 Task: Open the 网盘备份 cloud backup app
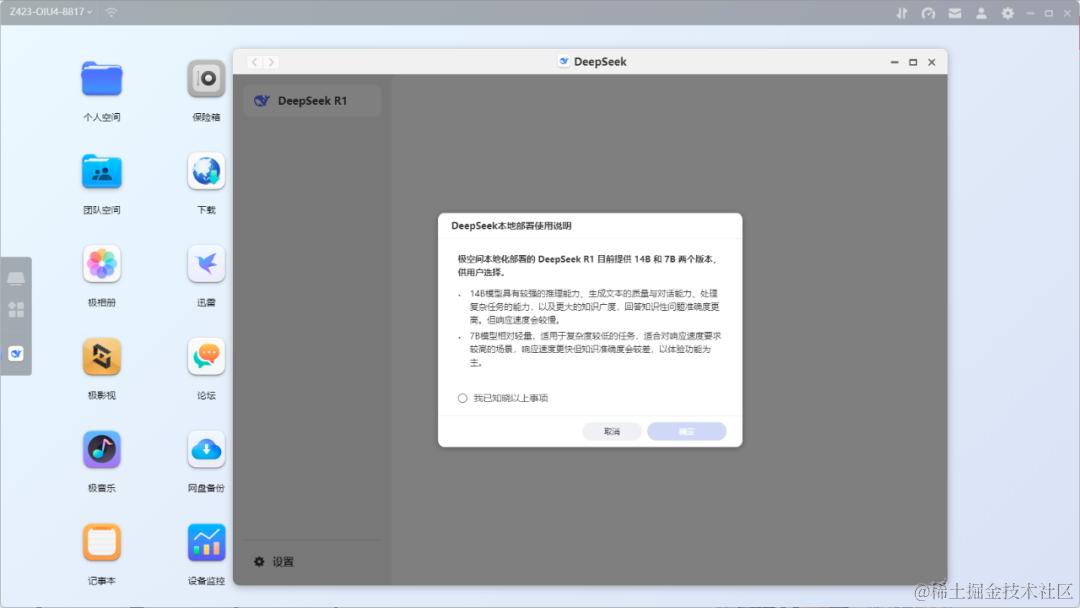205,450
